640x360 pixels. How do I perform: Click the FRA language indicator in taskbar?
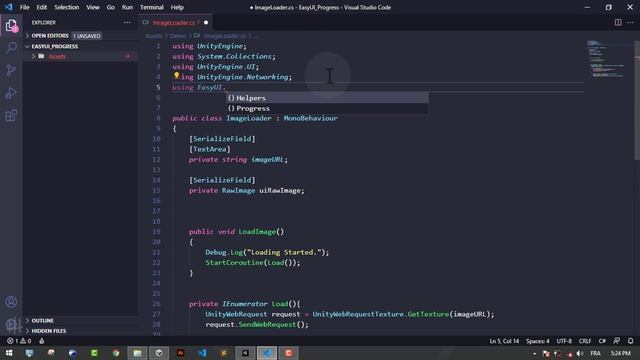[596, 353]
